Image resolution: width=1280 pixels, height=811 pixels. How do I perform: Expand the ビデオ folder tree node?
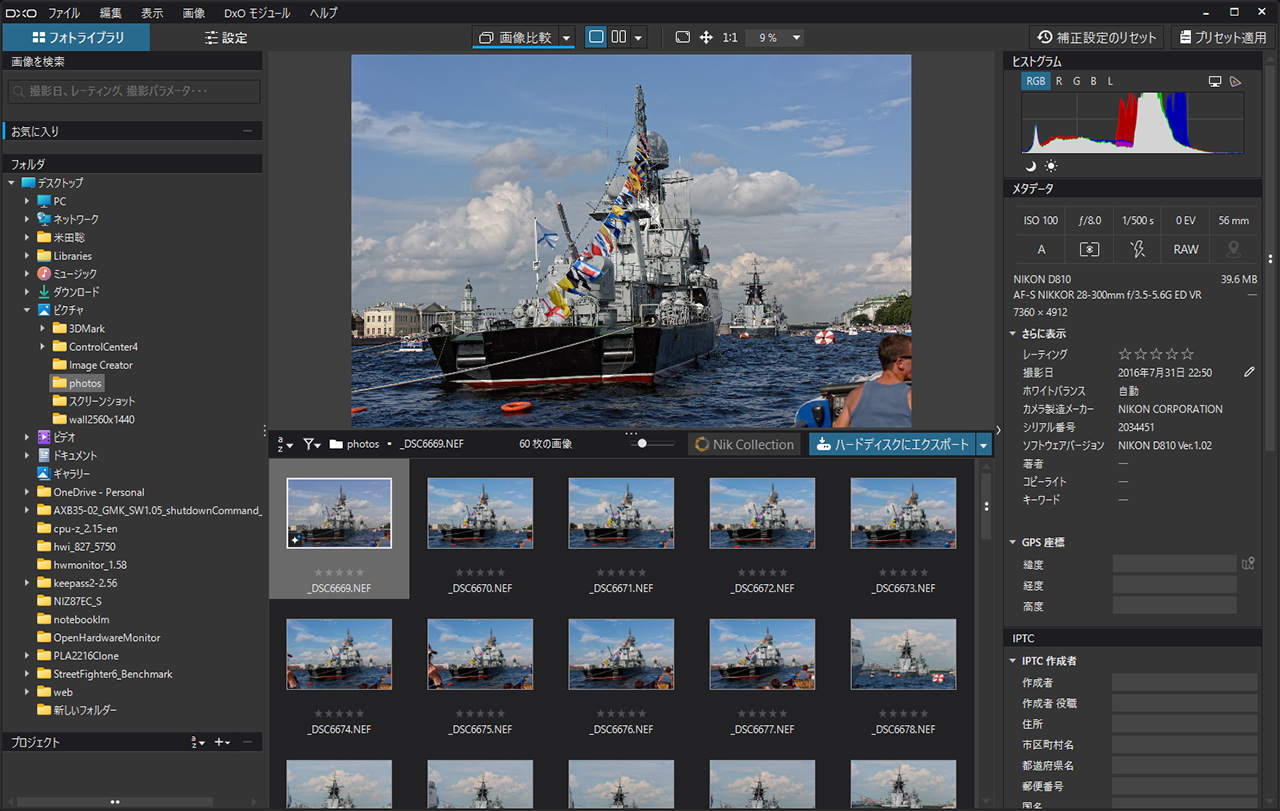(x=28, y=437)
